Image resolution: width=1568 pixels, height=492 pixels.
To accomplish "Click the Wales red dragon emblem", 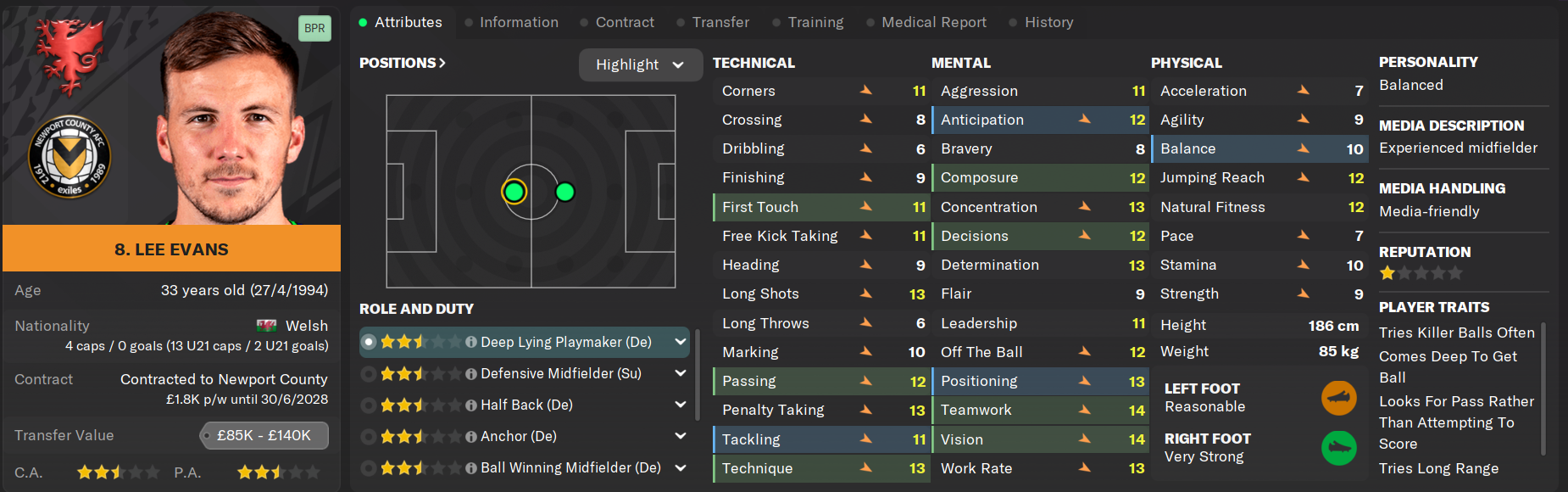I will click(70, 55).
